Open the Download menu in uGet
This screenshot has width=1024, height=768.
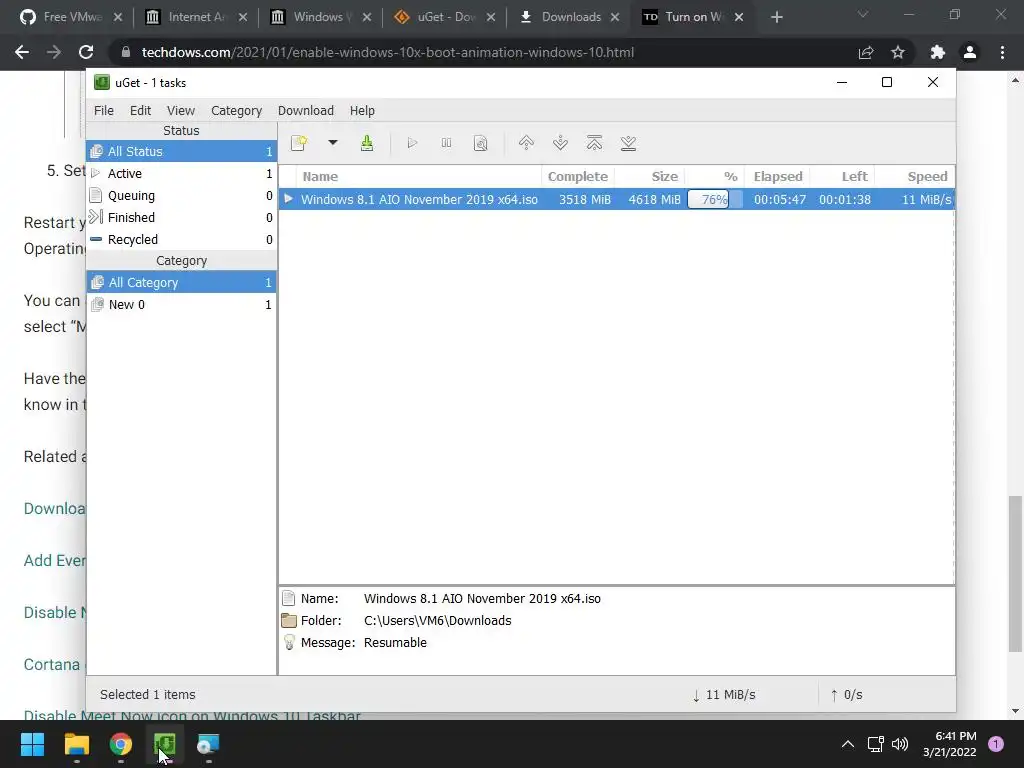coord(306,110)
